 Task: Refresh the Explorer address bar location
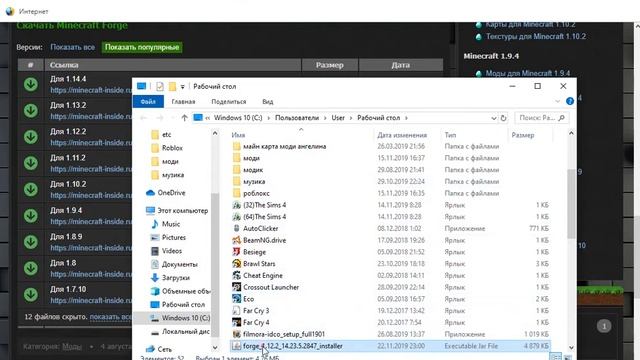503,118
